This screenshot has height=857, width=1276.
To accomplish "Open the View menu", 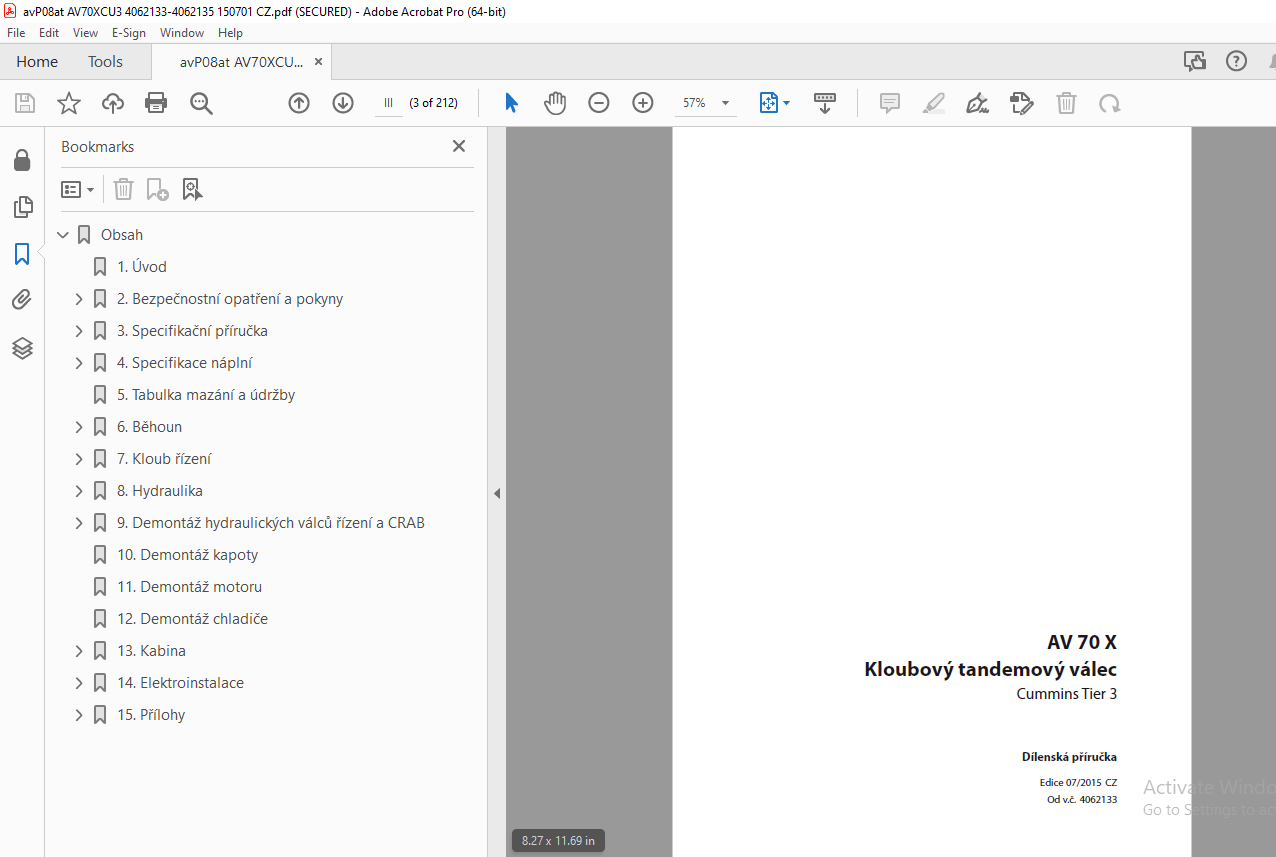I will pos(86,32).
